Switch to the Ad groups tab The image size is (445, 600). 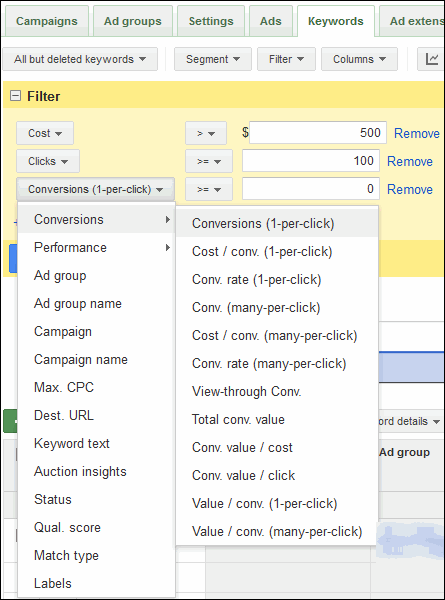tap(133, 21)
